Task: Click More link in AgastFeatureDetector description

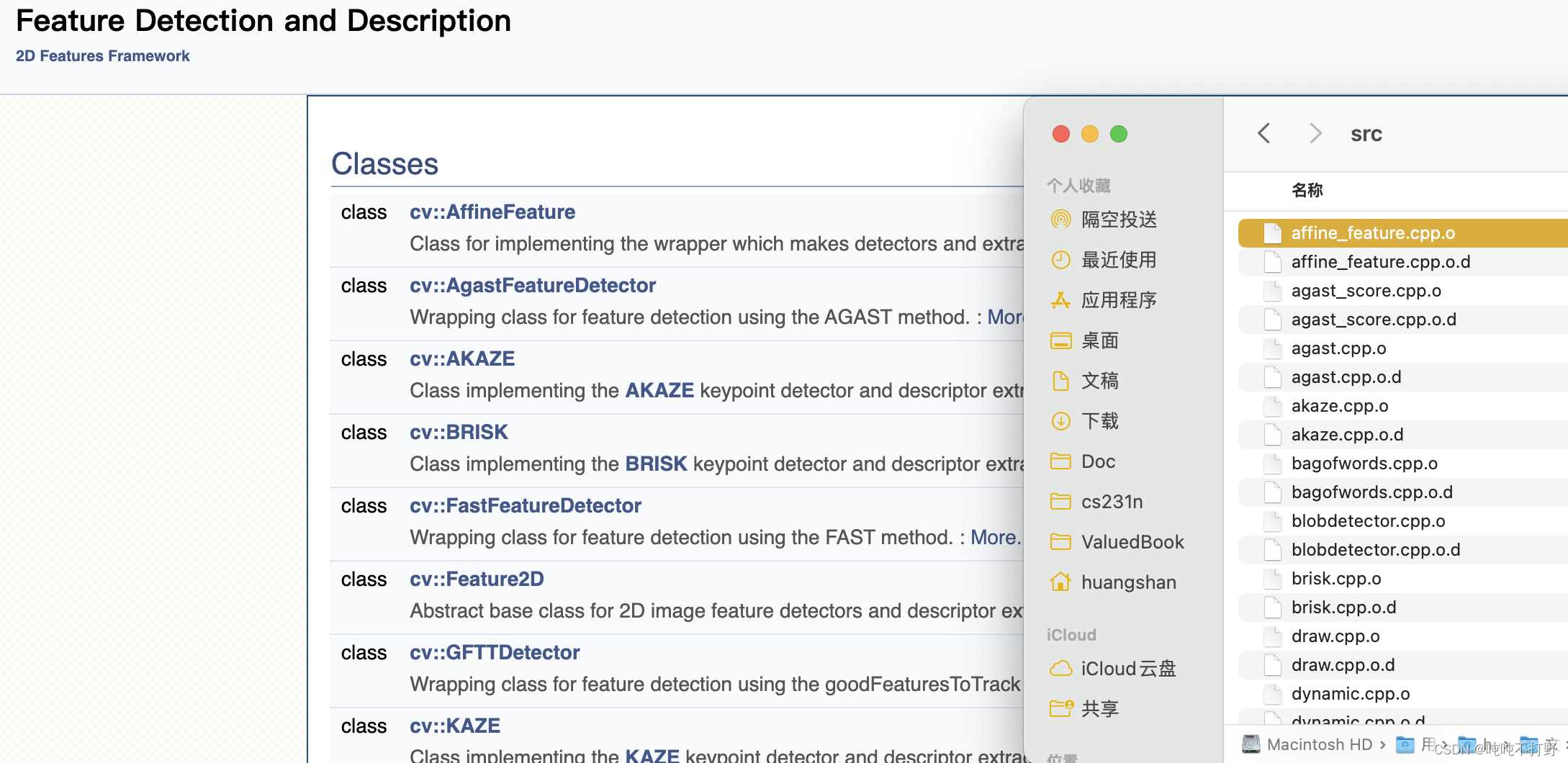Action: 1006,317
